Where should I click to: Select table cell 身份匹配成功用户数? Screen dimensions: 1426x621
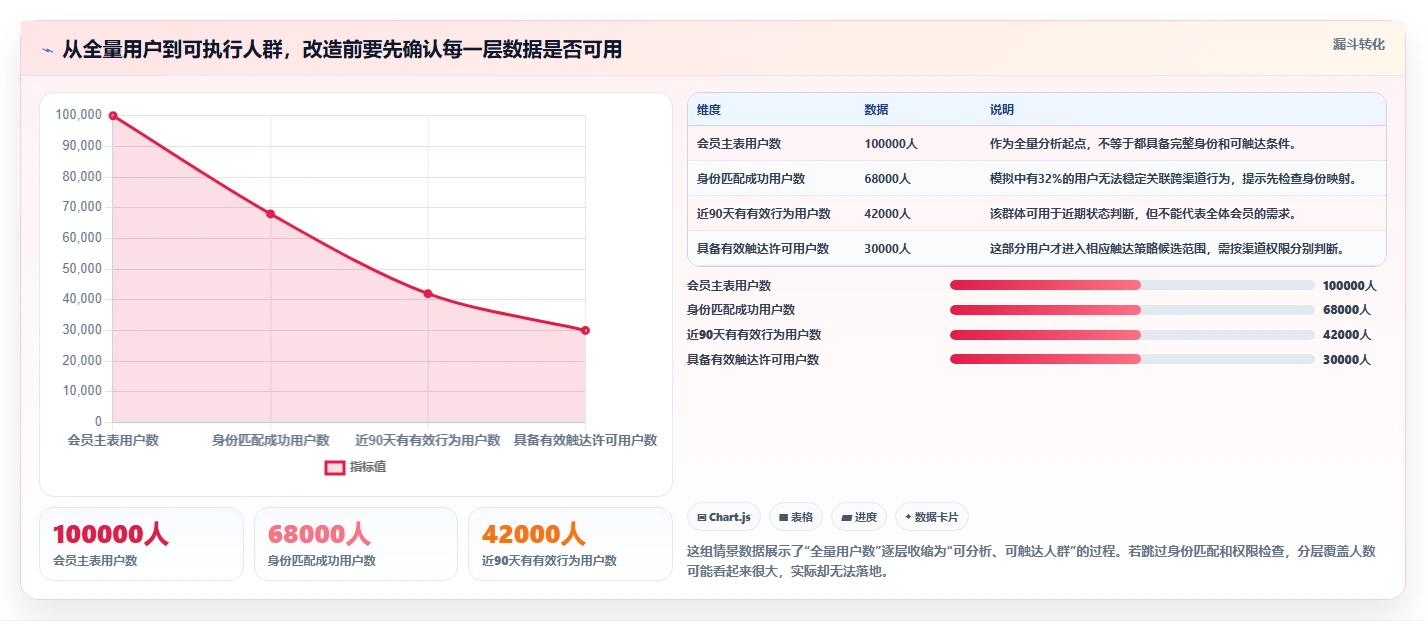[x=751, y=179]
